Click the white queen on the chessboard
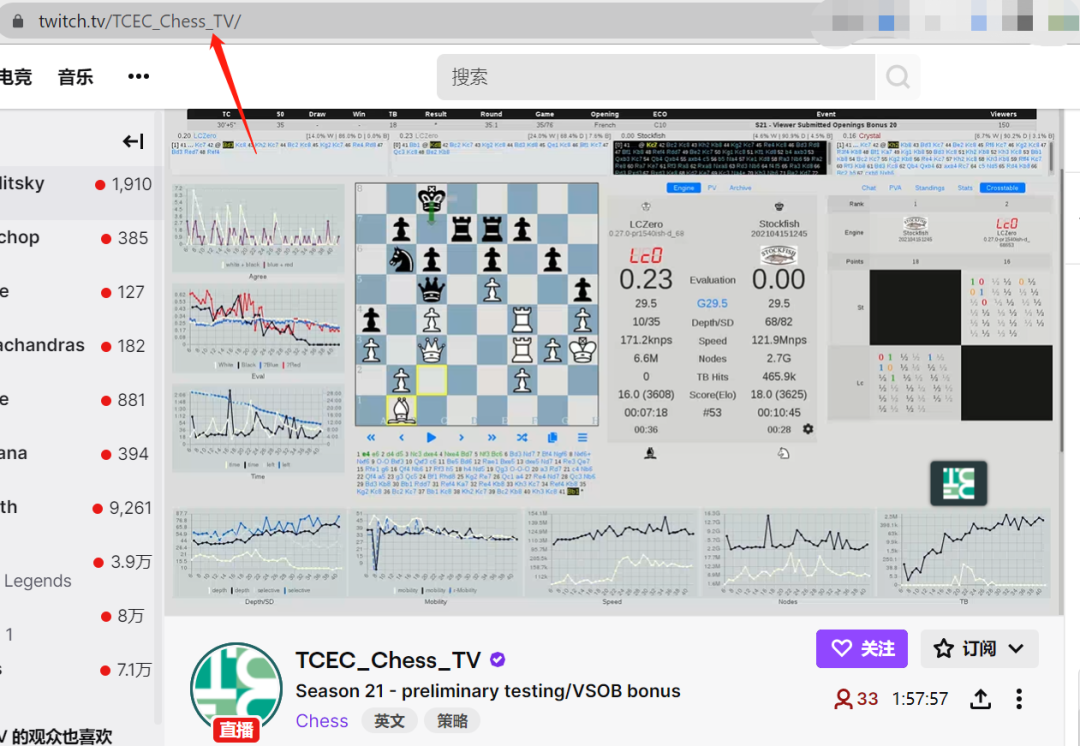Image resolution: width=1080 pixels, height=746 pixels. (431, 349)
